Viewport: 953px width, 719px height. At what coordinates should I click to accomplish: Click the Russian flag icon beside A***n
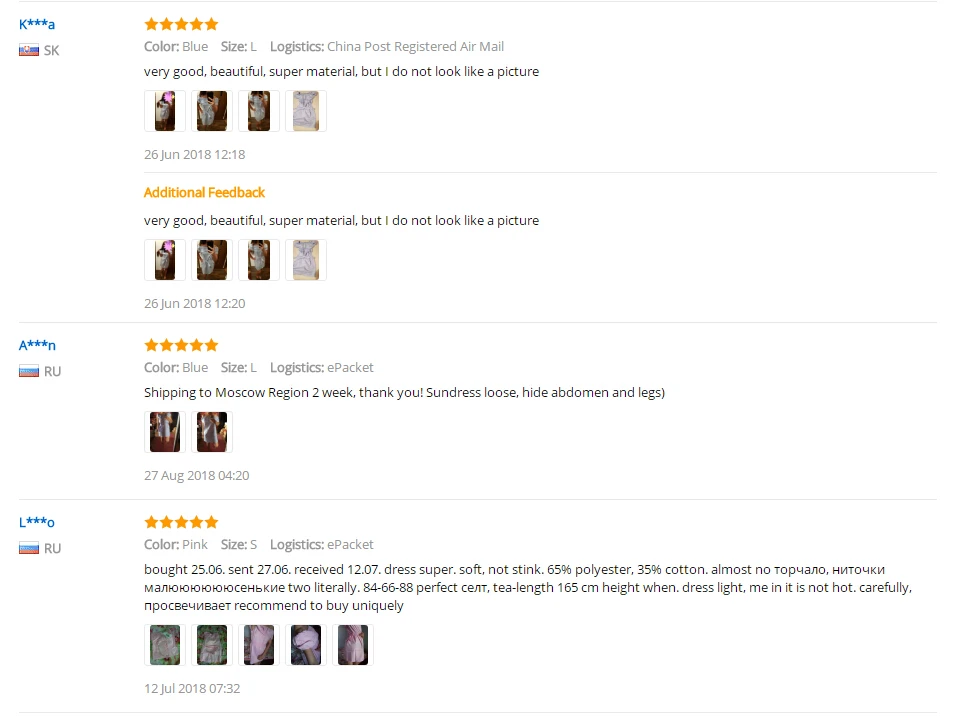(29, 371)
